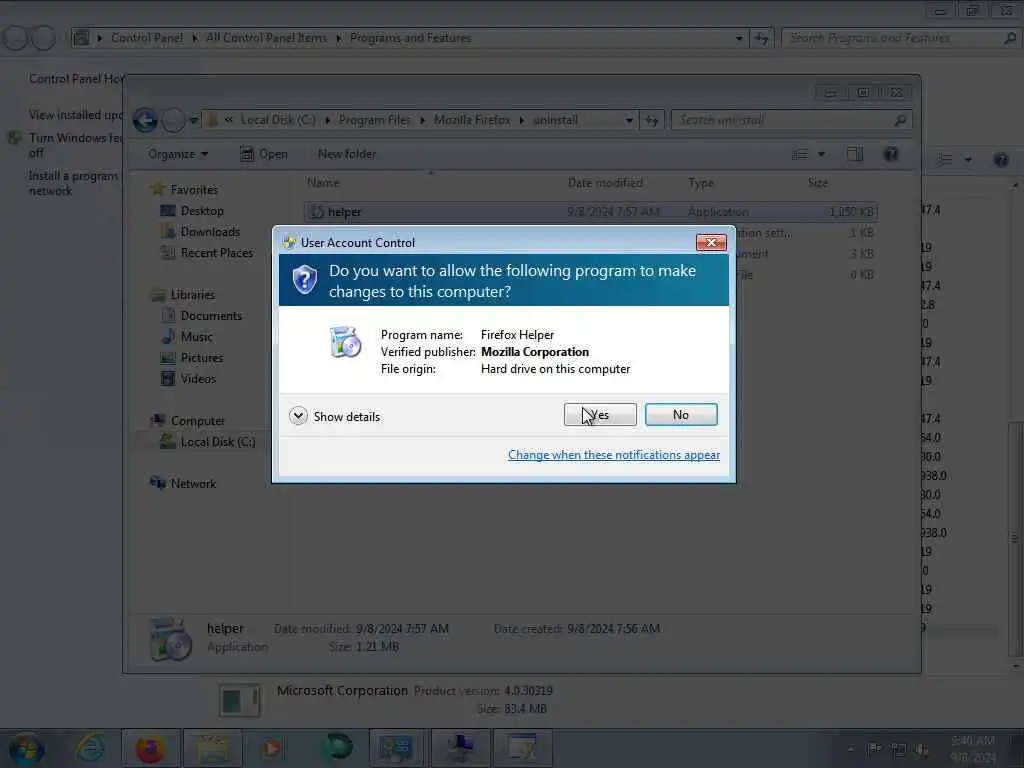The height and width of the screenshot is (768, 1024).
Task: Click Programs and Features breadcrumb
Action: point(411,38)
